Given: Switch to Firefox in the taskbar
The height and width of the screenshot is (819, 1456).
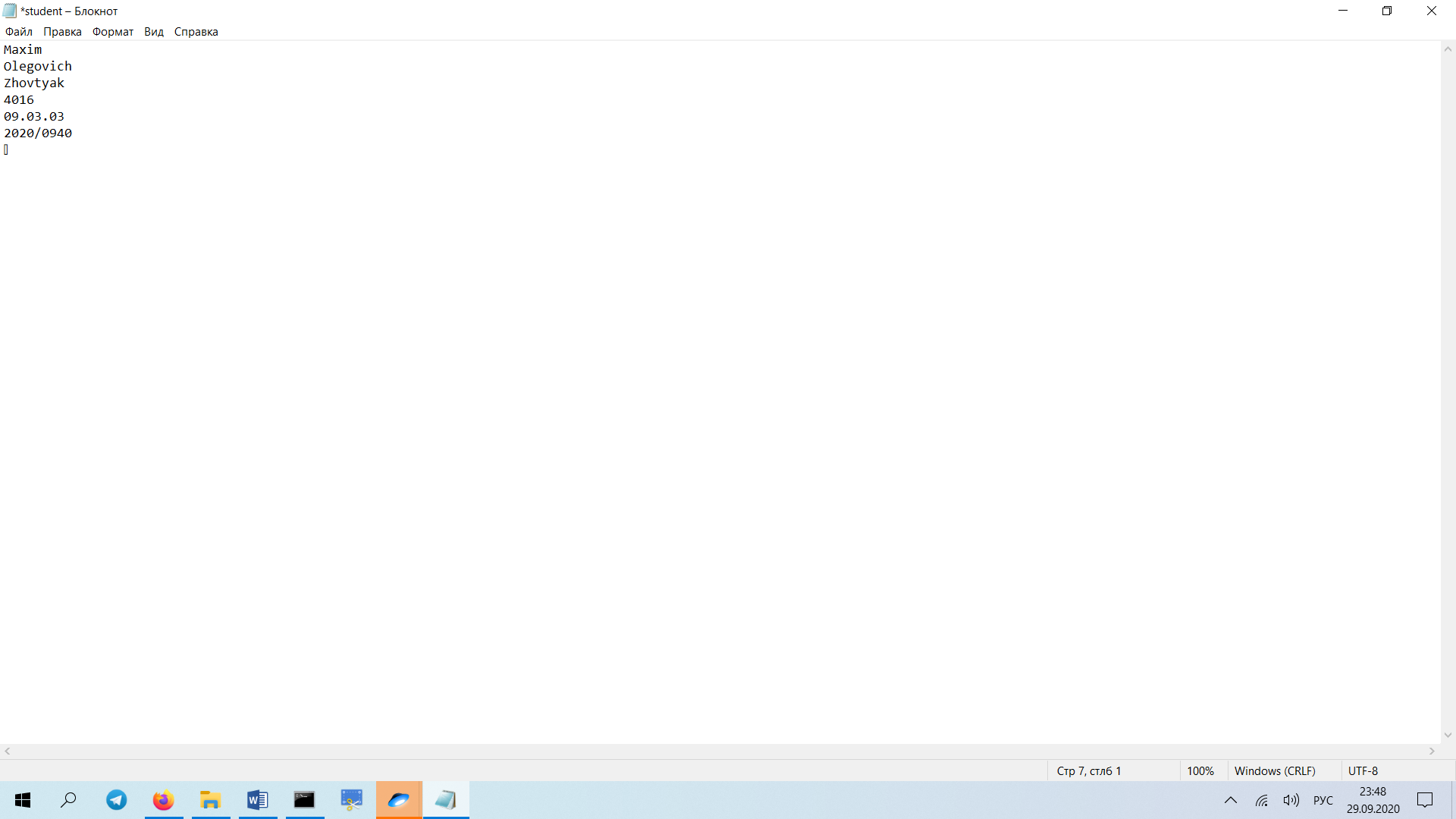Looking at the screenshot, I should click(x=164, y=800).
